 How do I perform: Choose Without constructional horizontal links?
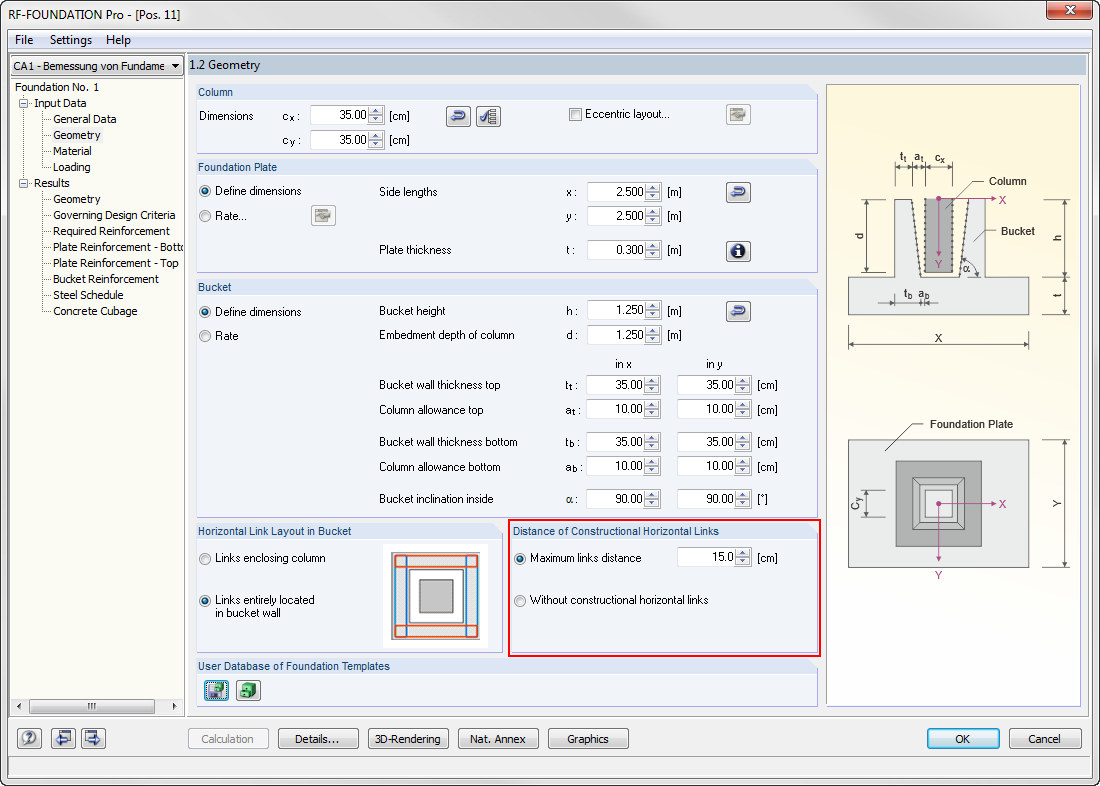(x=520, y=600)
